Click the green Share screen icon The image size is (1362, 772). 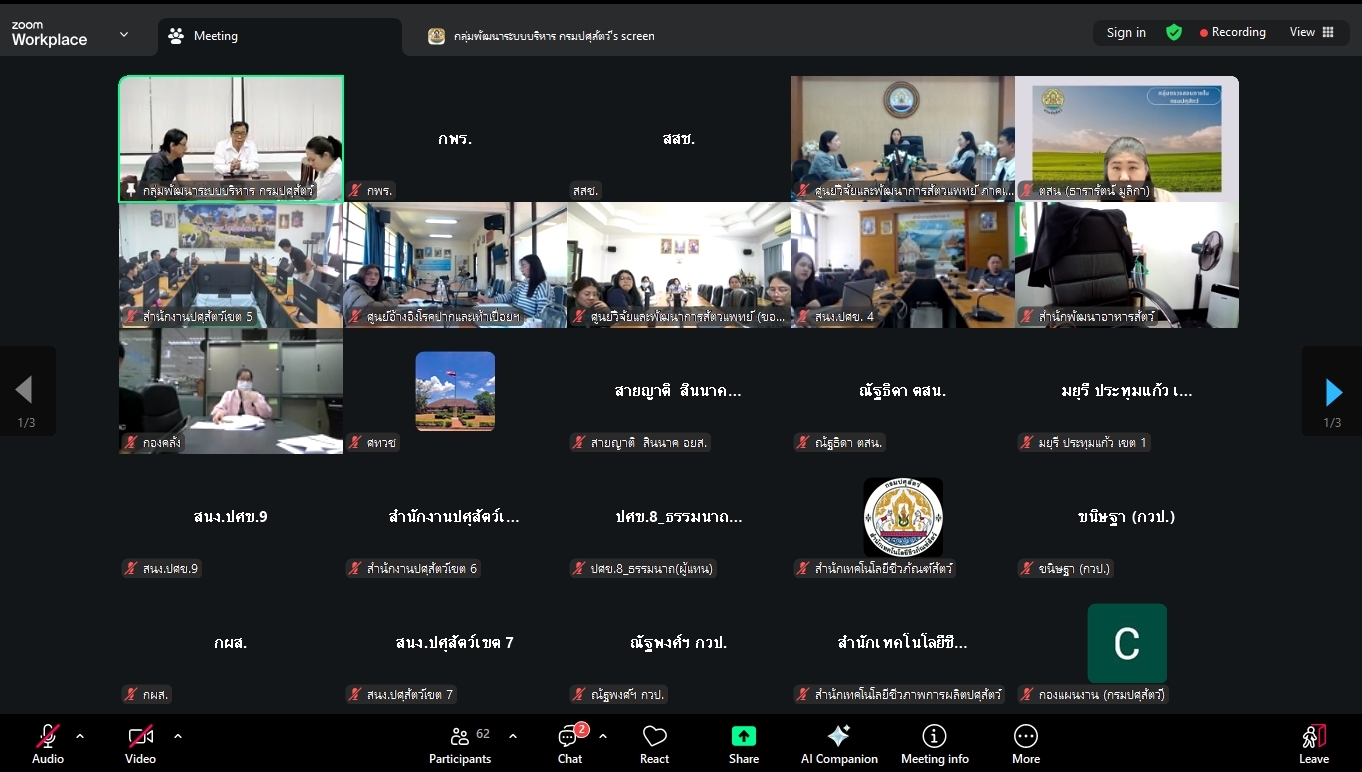coord(743,736)
